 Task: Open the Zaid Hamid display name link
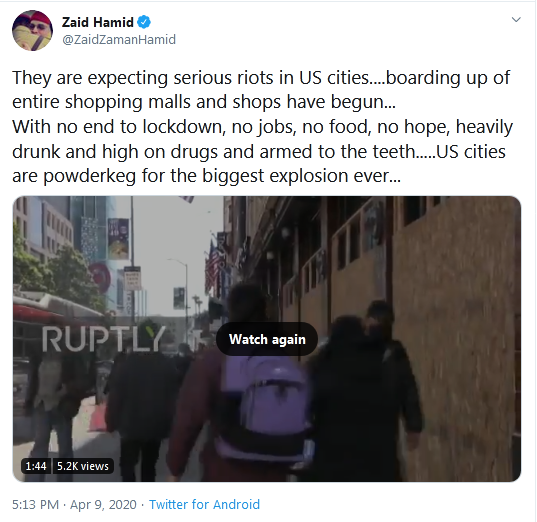(98, 23)
